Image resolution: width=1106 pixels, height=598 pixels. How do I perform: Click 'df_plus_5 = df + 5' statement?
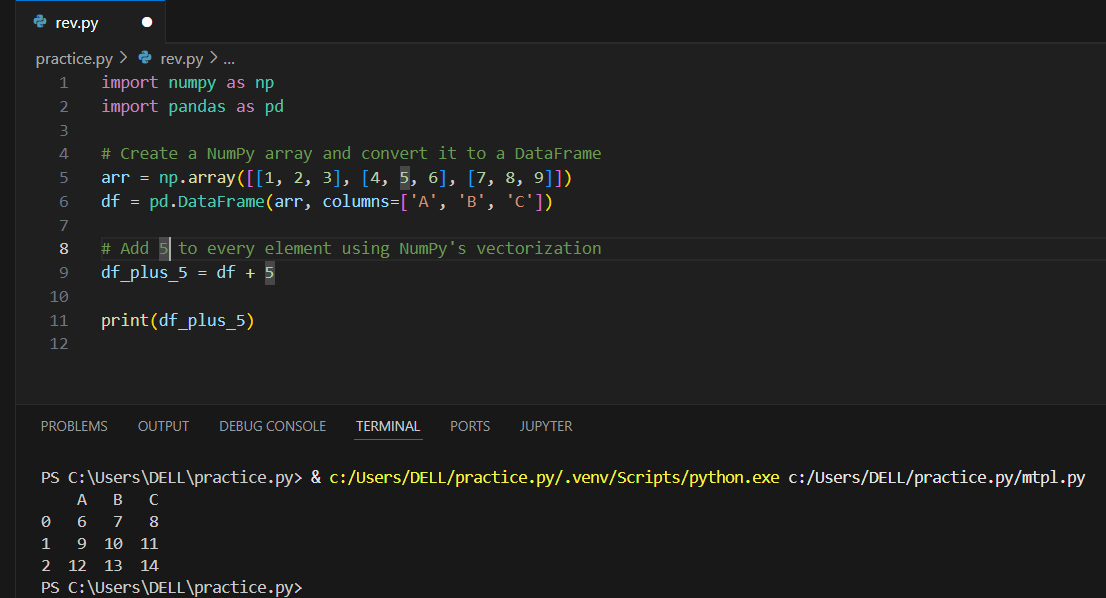point(188,273)
